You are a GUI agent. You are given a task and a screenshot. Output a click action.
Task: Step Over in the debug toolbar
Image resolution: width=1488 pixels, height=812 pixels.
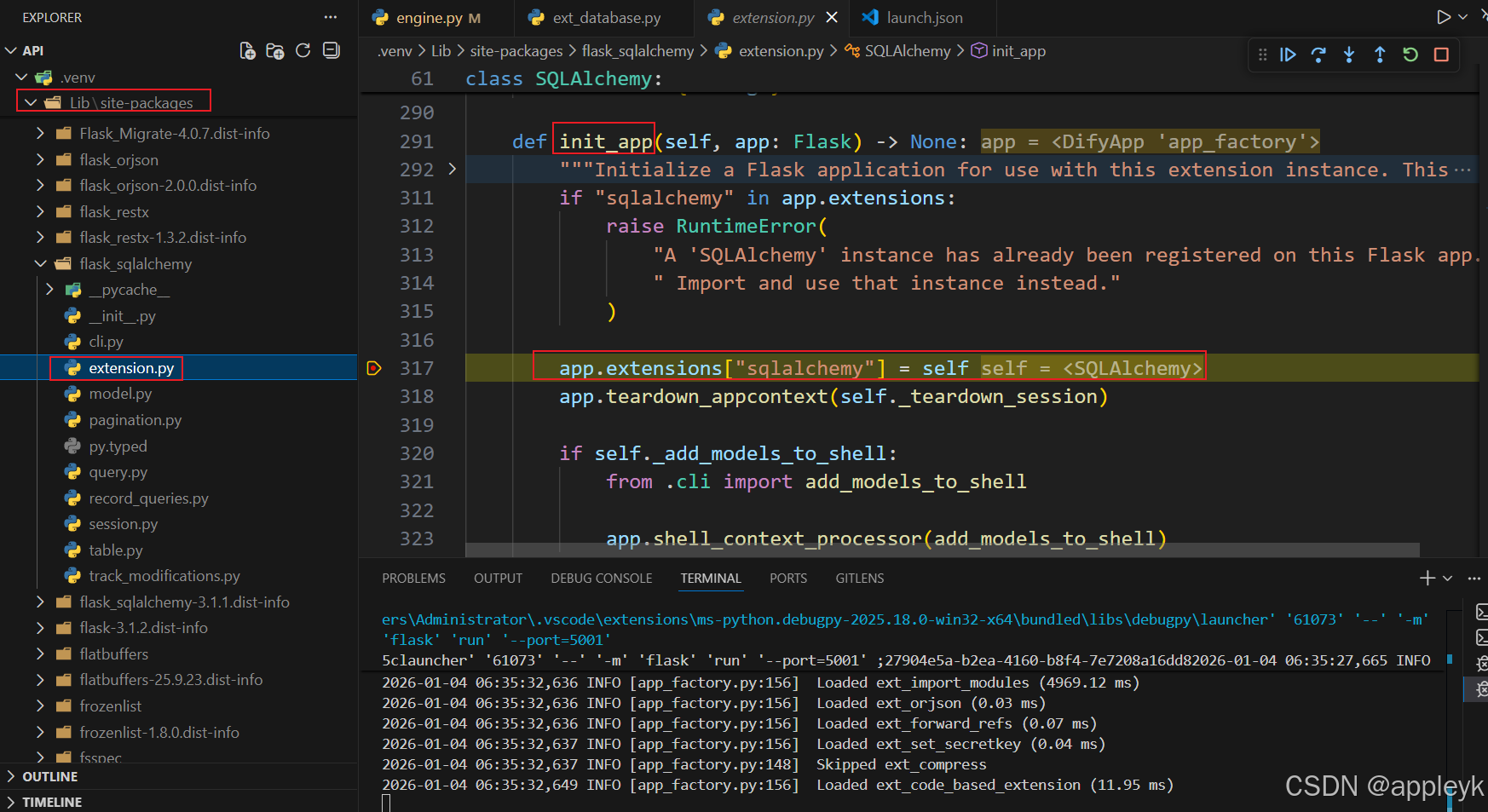click(1318, 55)
